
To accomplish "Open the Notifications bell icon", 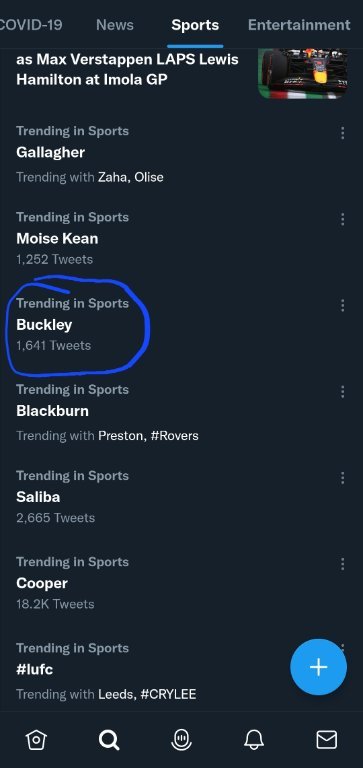I will tap(254, 739).
